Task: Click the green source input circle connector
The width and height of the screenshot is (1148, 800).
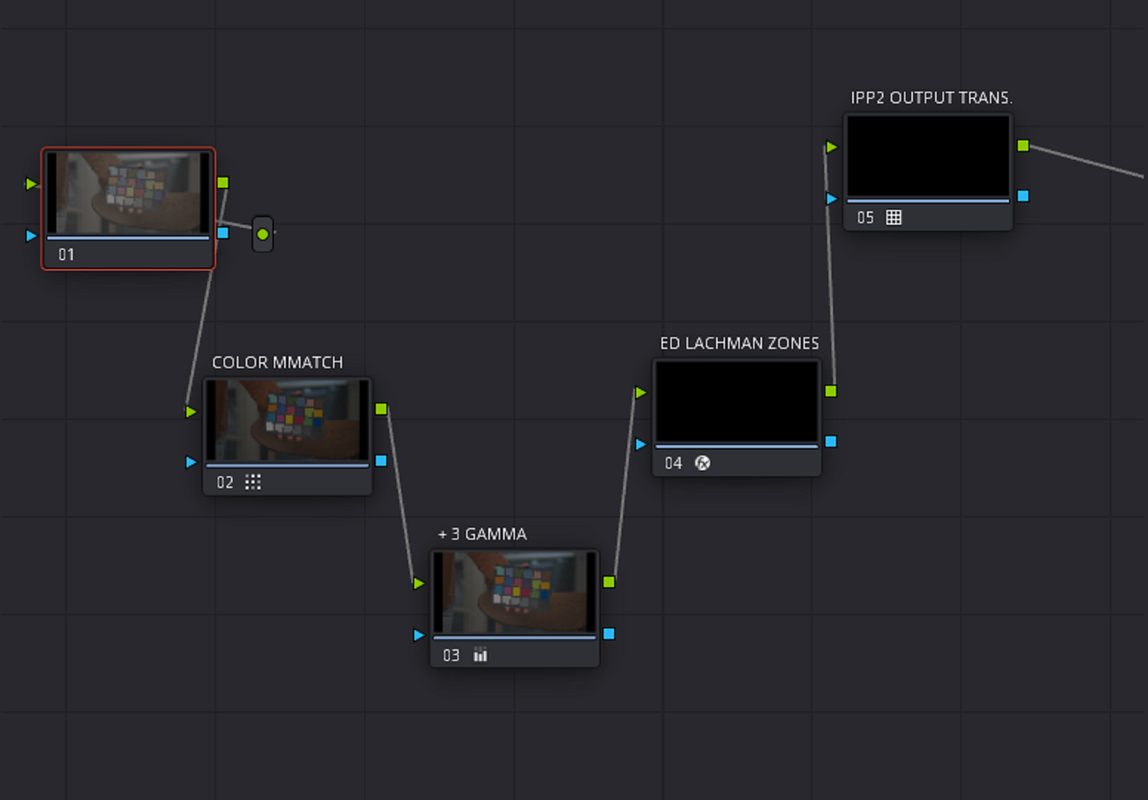Action: [x=263, y=234]
